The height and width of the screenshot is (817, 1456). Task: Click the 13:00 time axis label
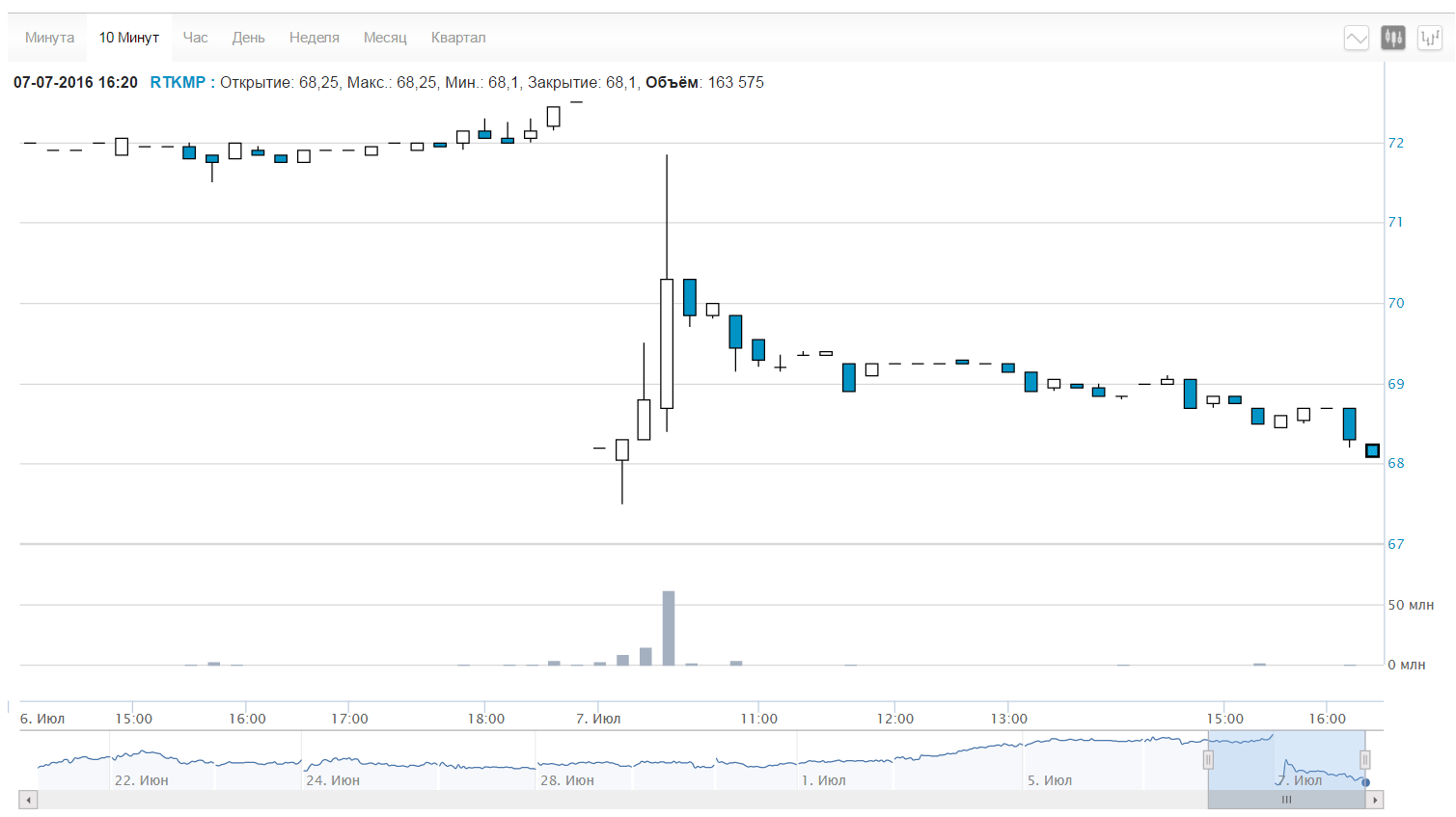click(1009, 719)
